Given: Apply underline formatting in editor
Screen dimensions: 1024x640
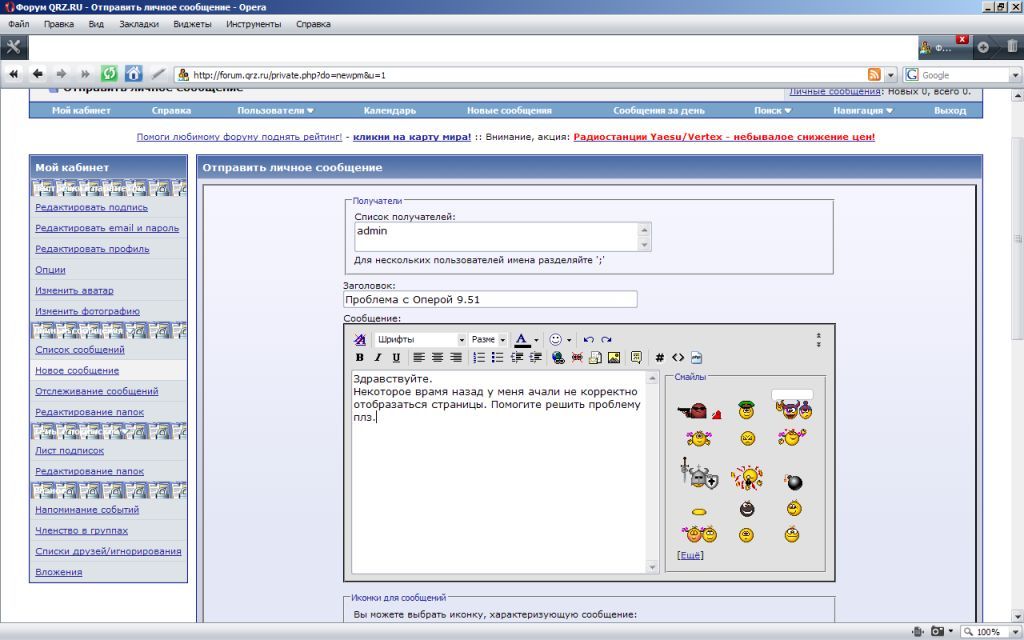Looking at the screenshot, I should (x=396, y=357).
